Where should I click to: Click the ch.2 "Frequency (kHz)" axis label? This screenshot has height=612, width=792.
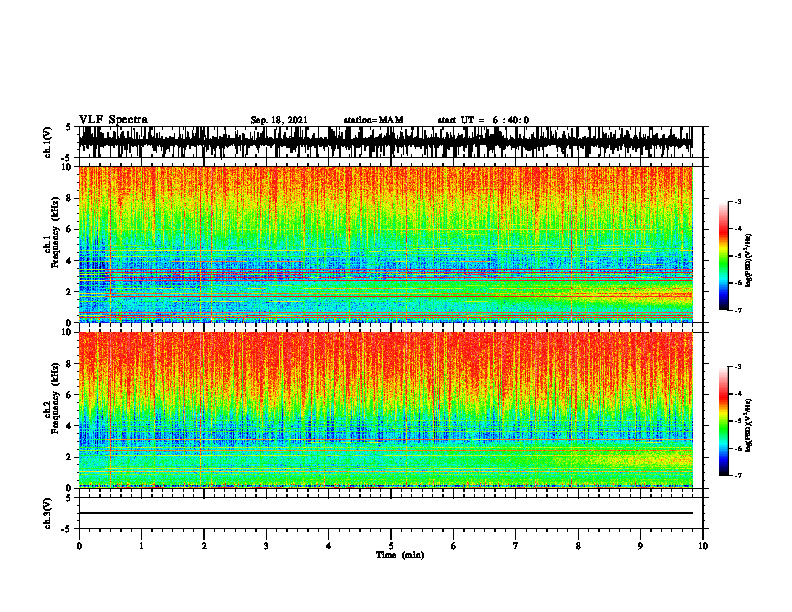pos(55,398)
